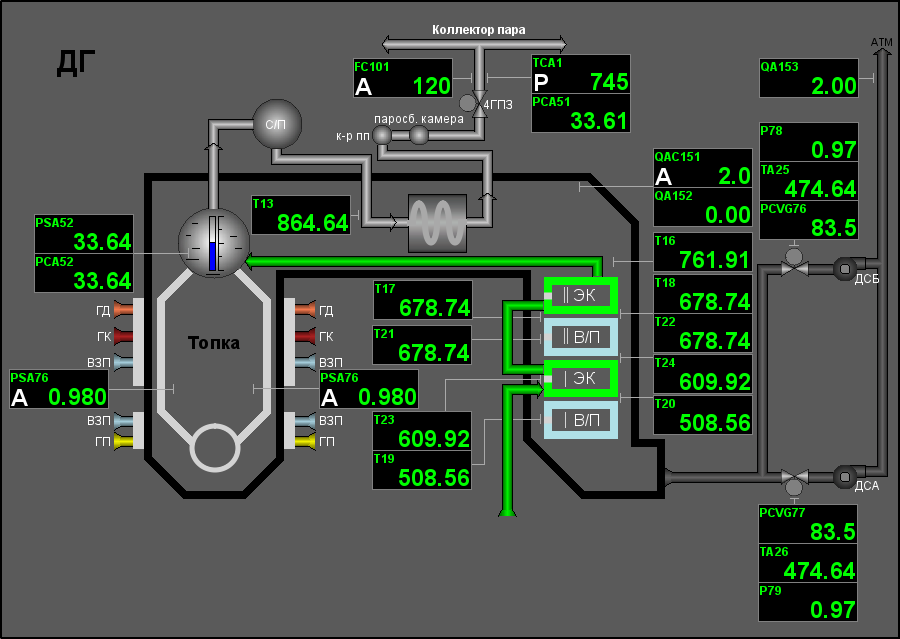Click the TA26 reading 474.64
This screenshot has width=900, height=639.
[808, 563]
